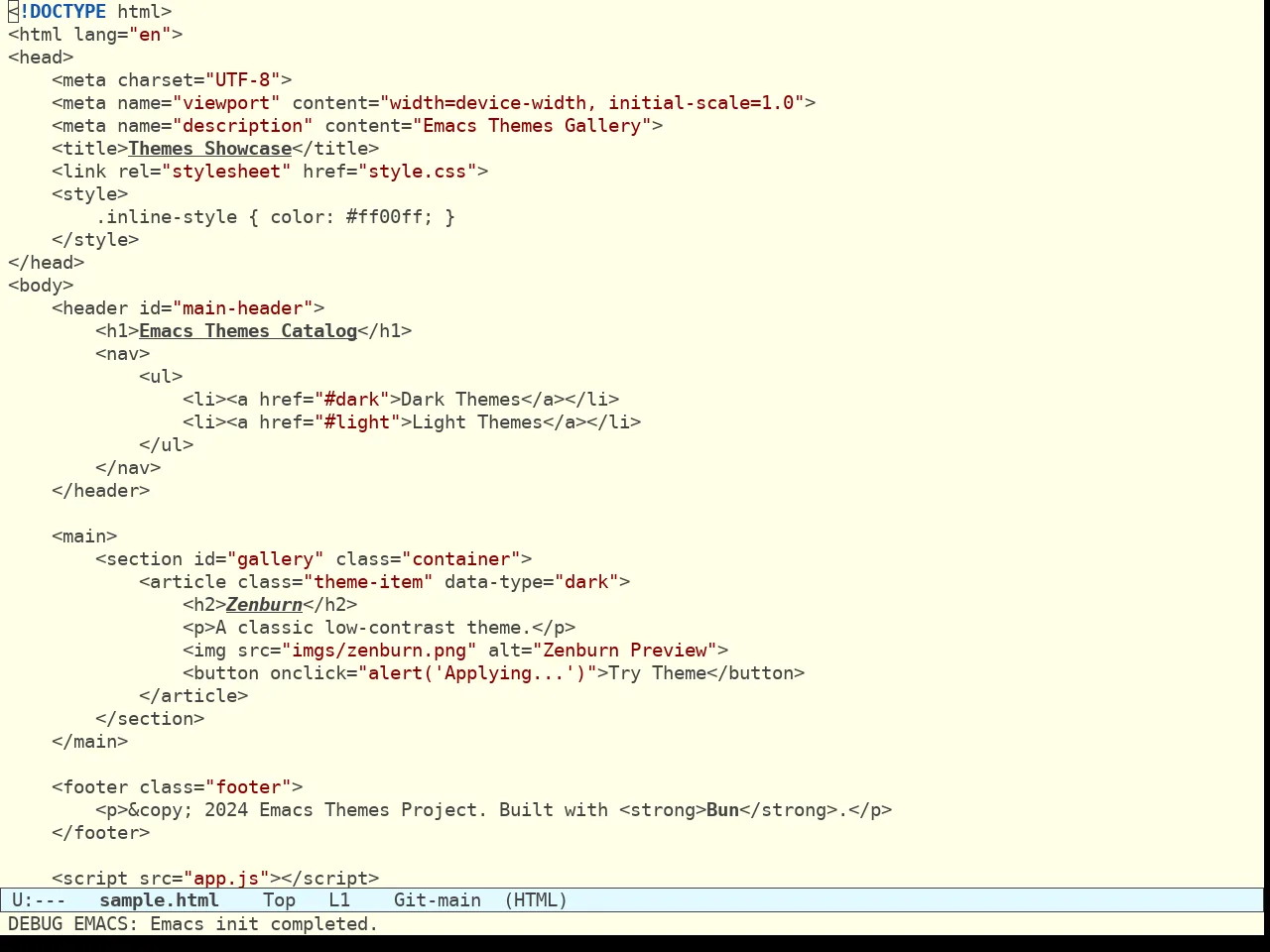Click the closing </head> tag

click(46, 263)
